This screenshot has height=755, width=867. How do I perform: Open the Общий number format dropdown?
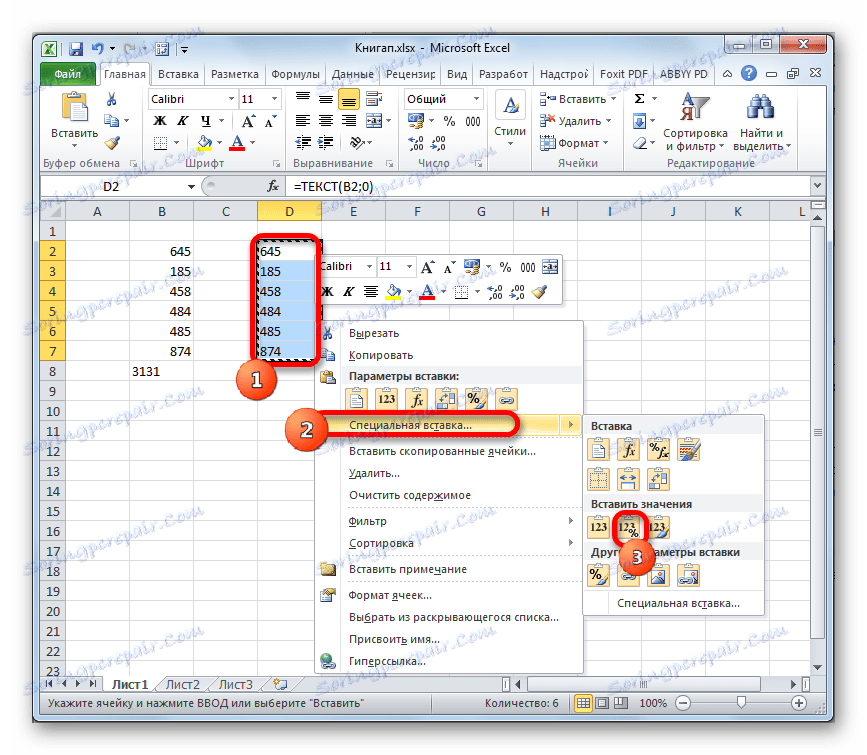point(476,99)
